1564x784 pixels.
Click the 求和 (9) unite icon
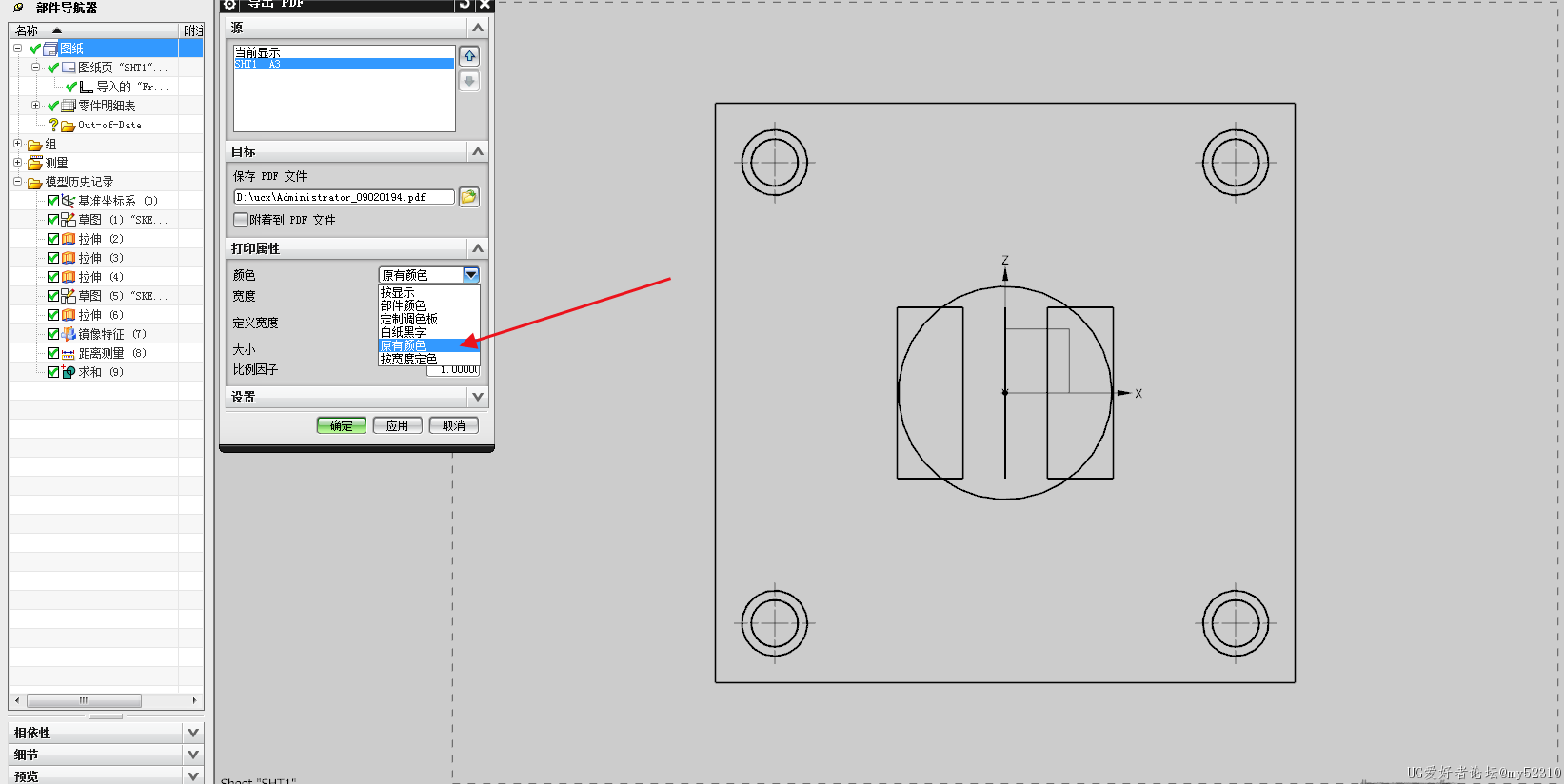69,372
